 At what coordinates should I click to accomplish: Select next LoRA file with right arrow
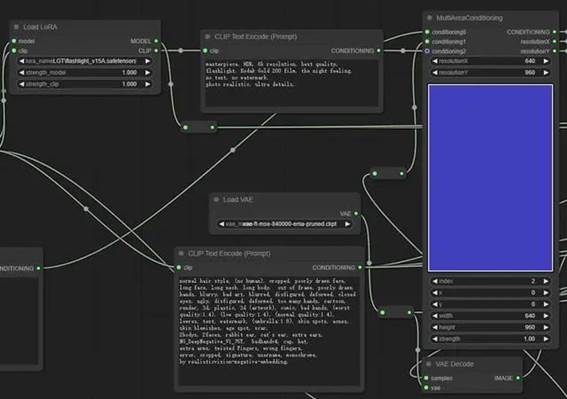coord(148,61)
